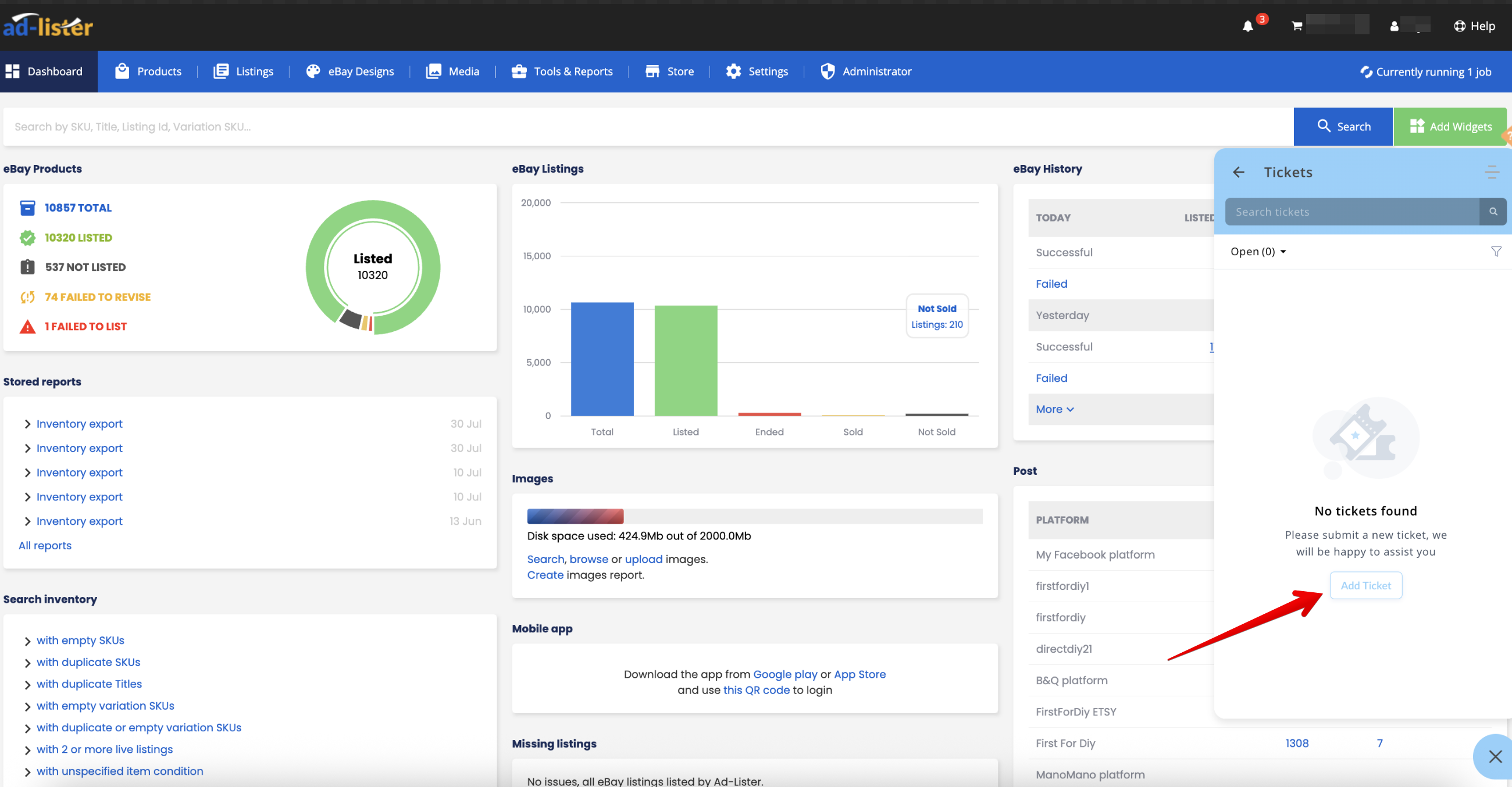The width and height of the screenshot is (1512, 787).
Task: Click the notification bell icon
Action: (1248, 26)
